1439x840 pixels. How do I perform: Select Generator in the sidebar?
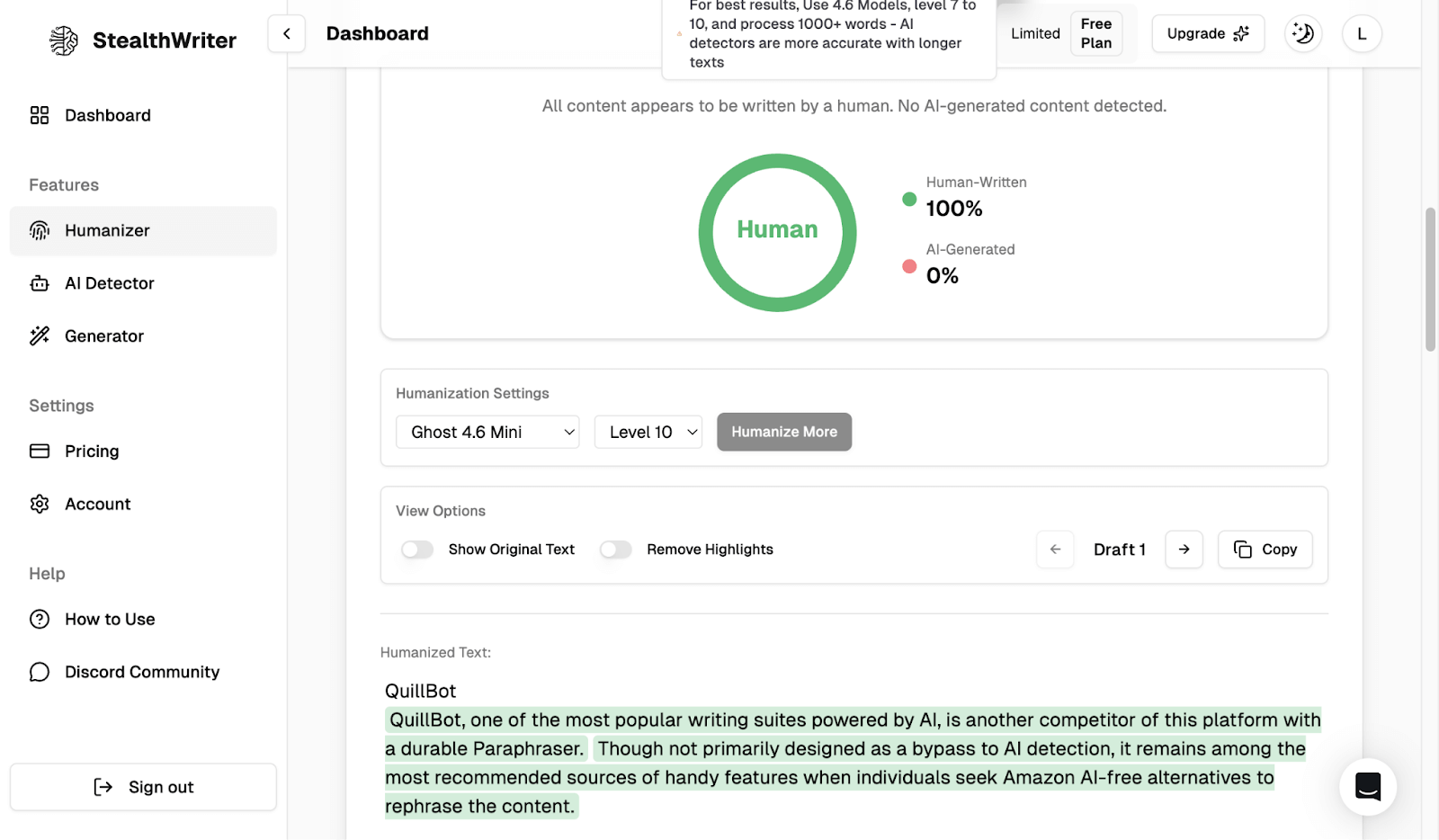pyautogui.click(x=143, y=335)
